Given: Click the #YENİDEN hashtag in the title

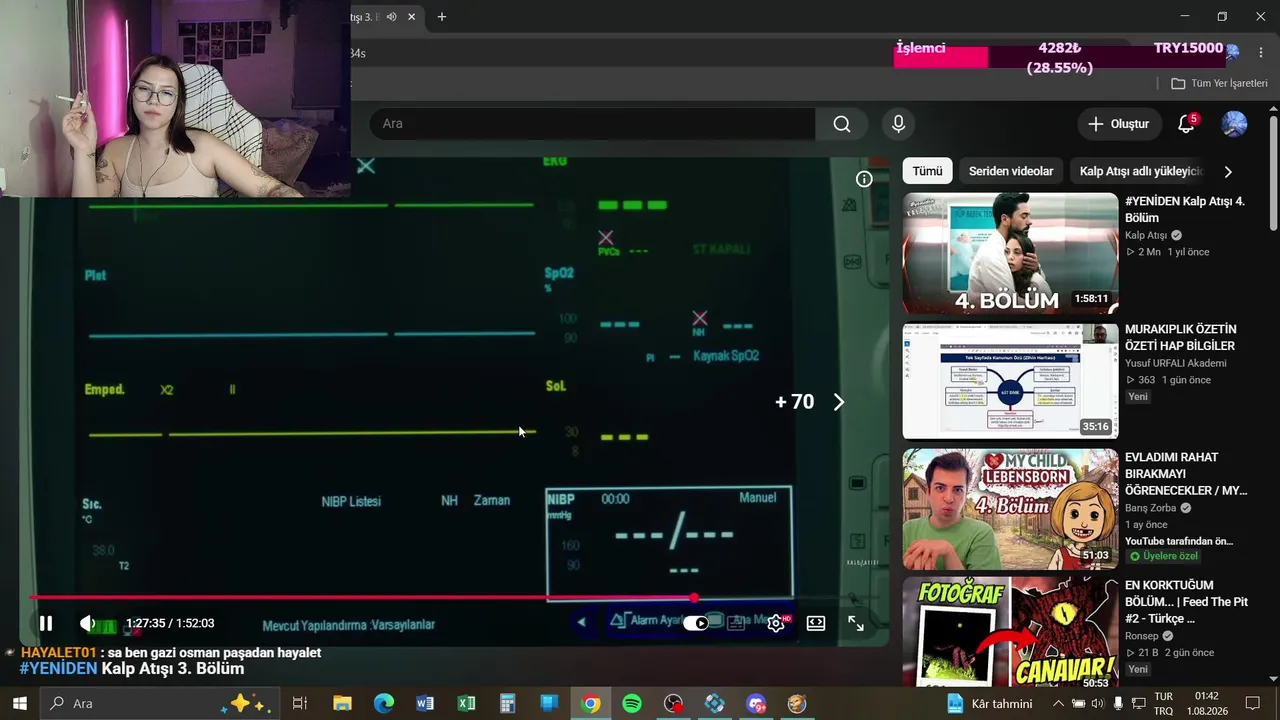Looking at the screenshot, I should point(58,669).
